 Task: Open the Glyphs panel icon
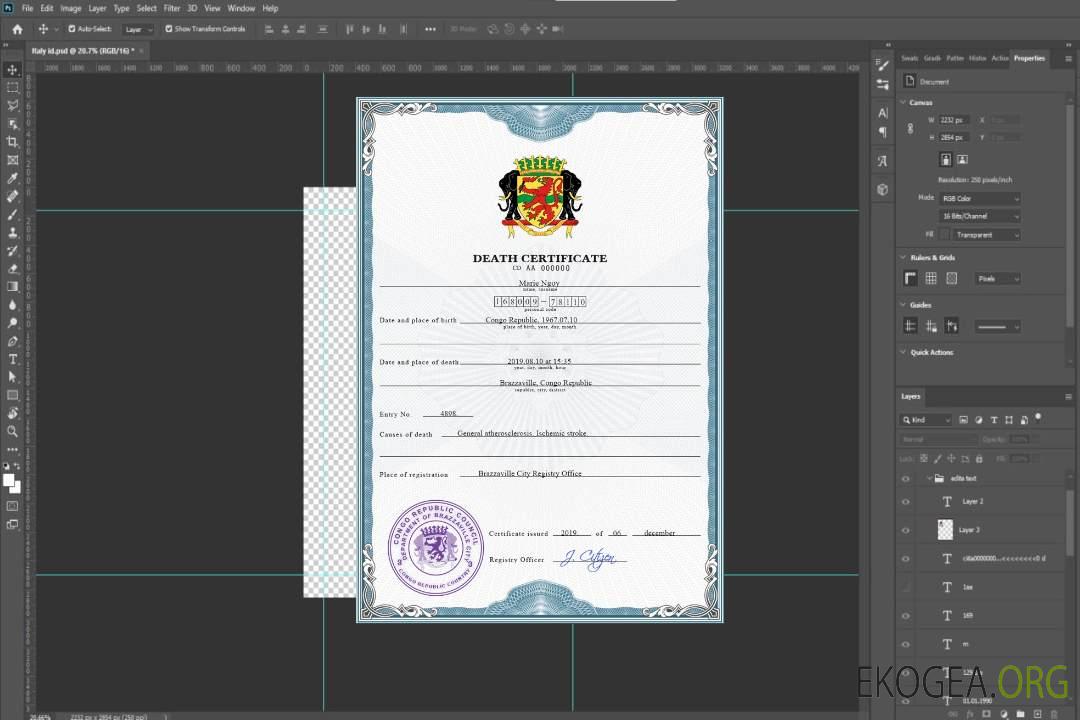tap(883, 161)
